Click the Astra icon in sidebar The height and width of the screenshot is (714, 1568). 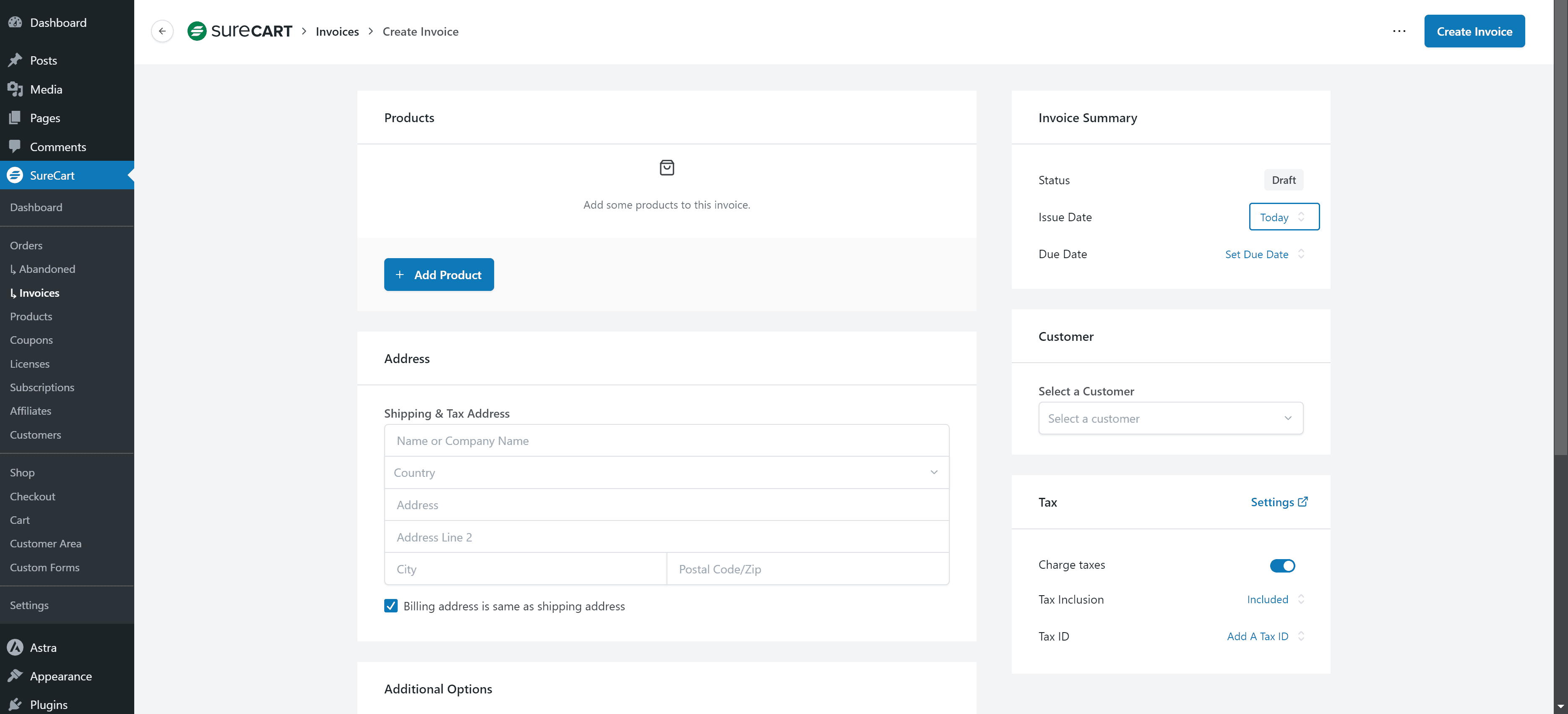15,647
